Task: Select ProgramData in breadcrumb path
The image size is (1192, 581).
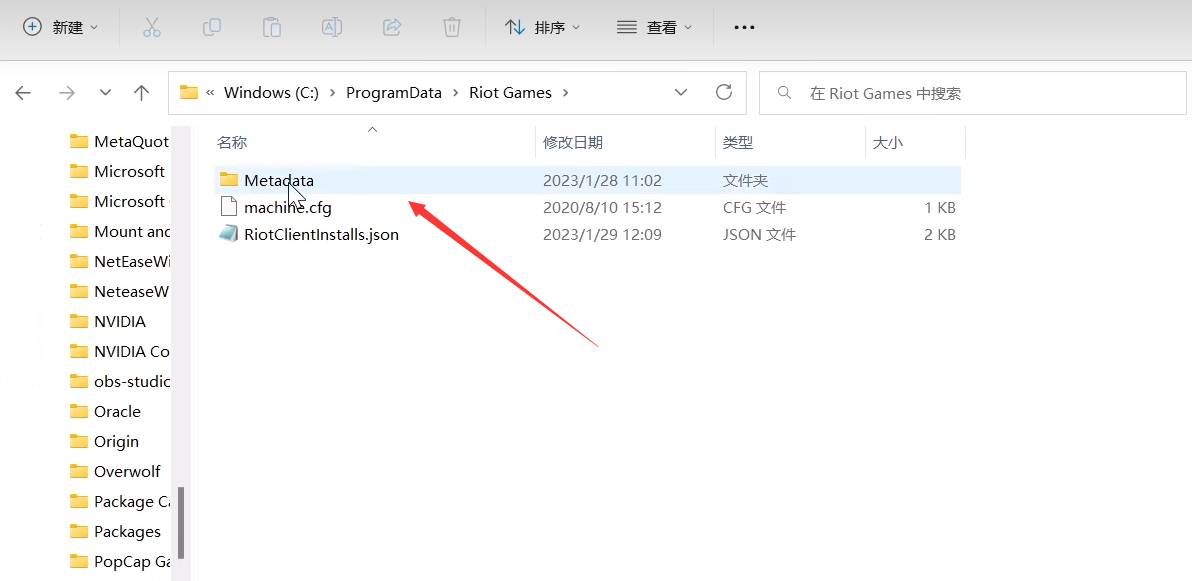Action: click(x=394, y=93)
